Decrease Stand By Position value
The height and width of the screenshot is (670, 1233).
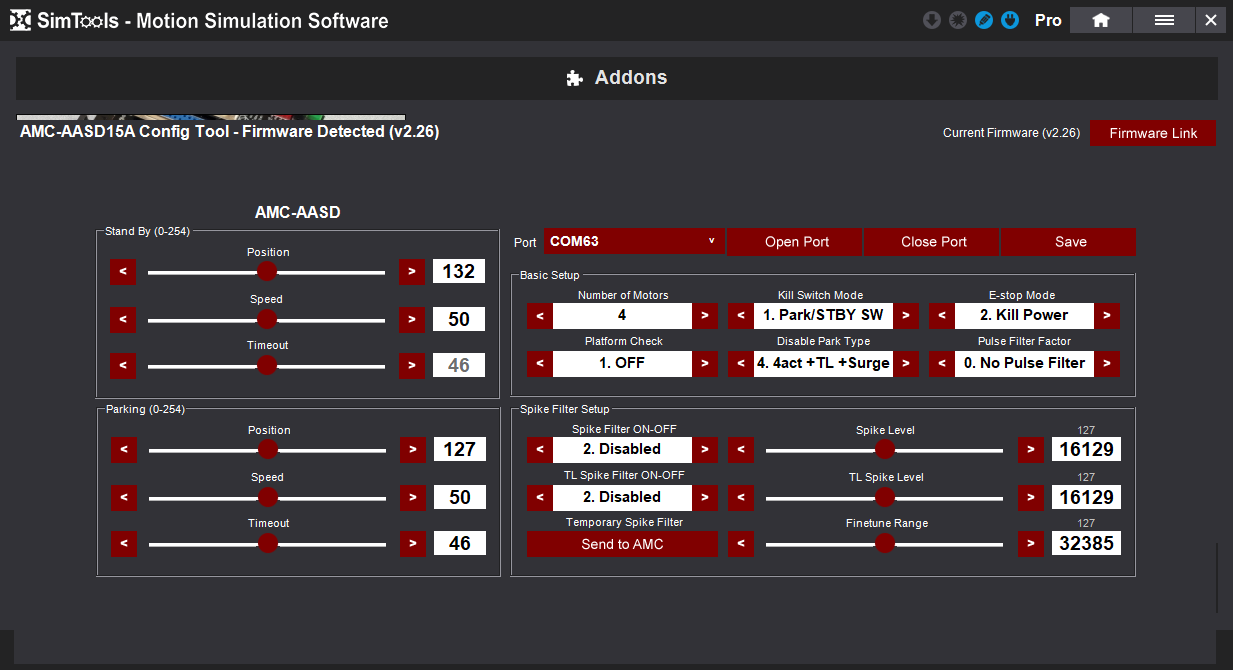tap(122, 272)
